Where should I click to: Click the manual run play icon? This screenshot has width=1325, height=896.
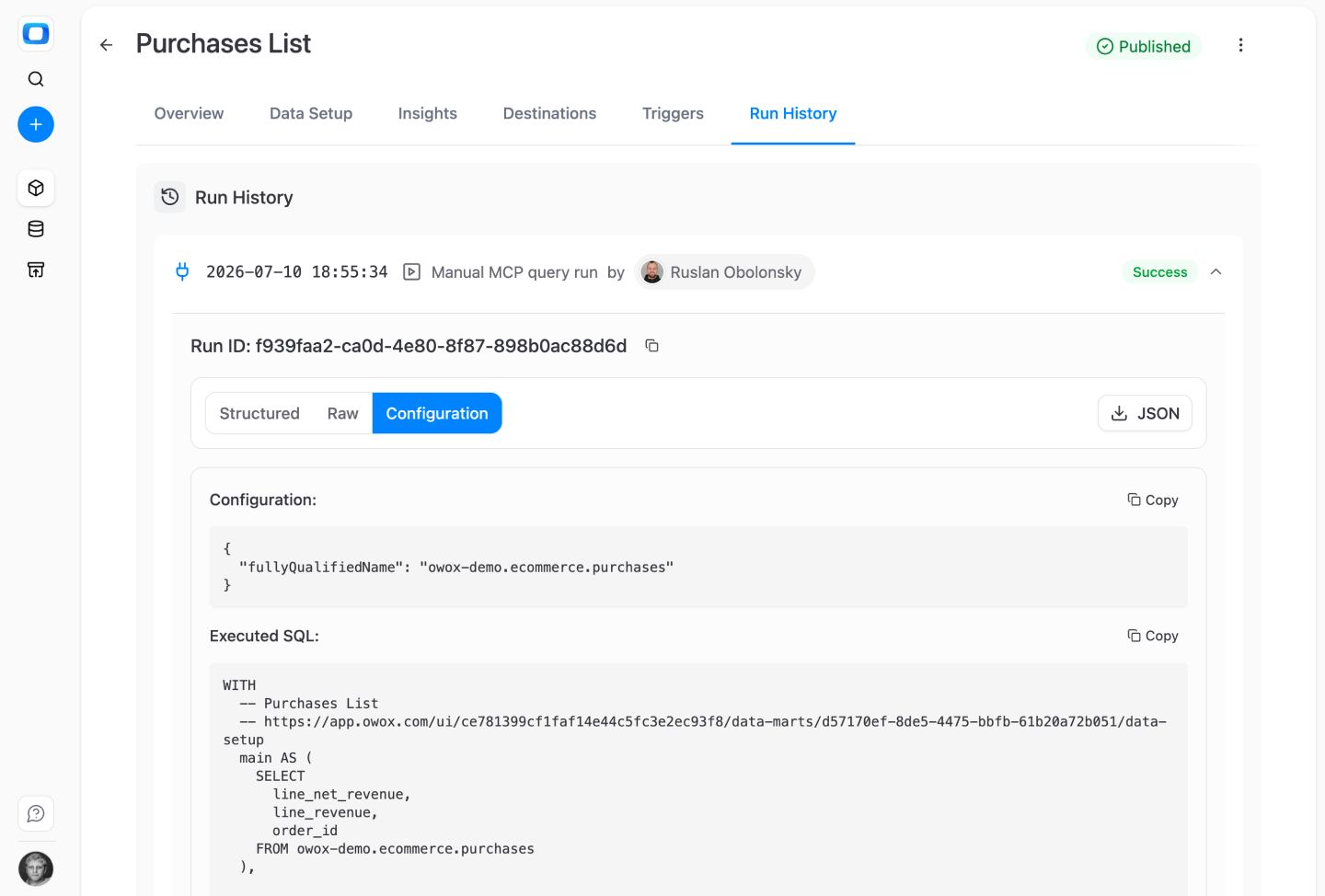[412, 272]
